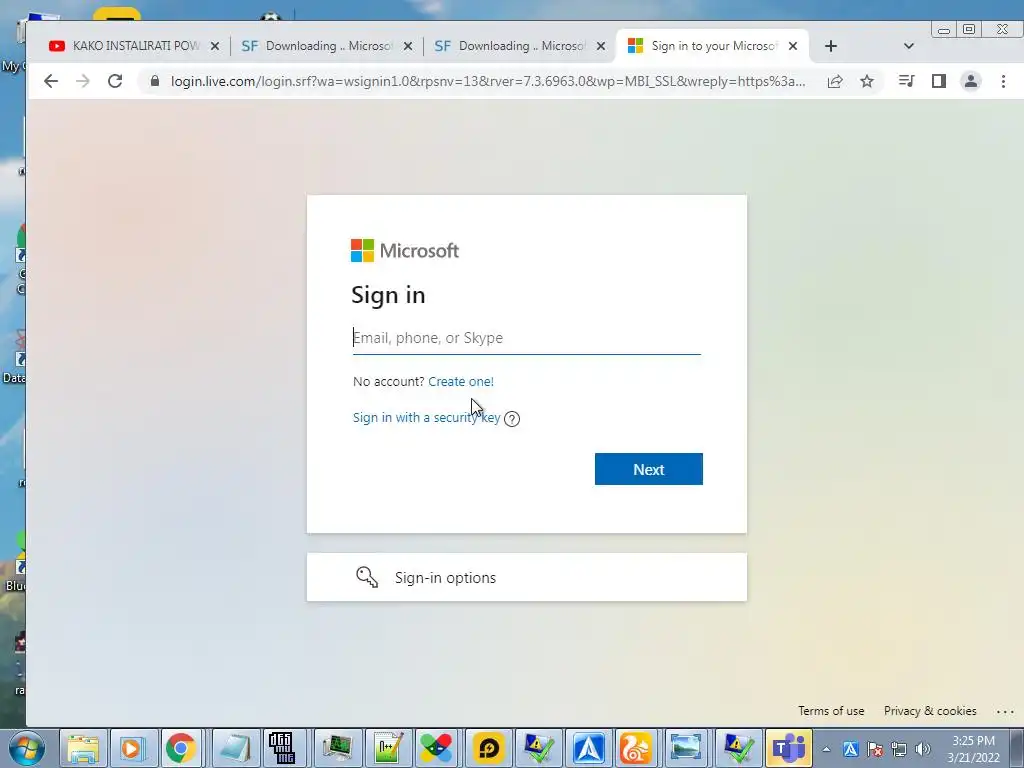Screen dimensions: 1024x768
Task: Click the padlock site info icon
Action: point(155,81)
